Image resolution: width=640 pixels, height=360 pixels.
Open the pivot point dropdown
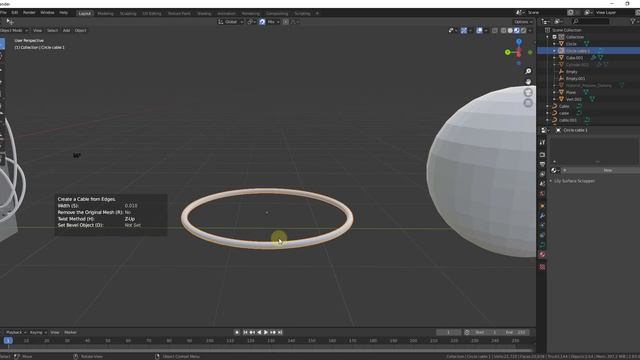pos(251,22)
